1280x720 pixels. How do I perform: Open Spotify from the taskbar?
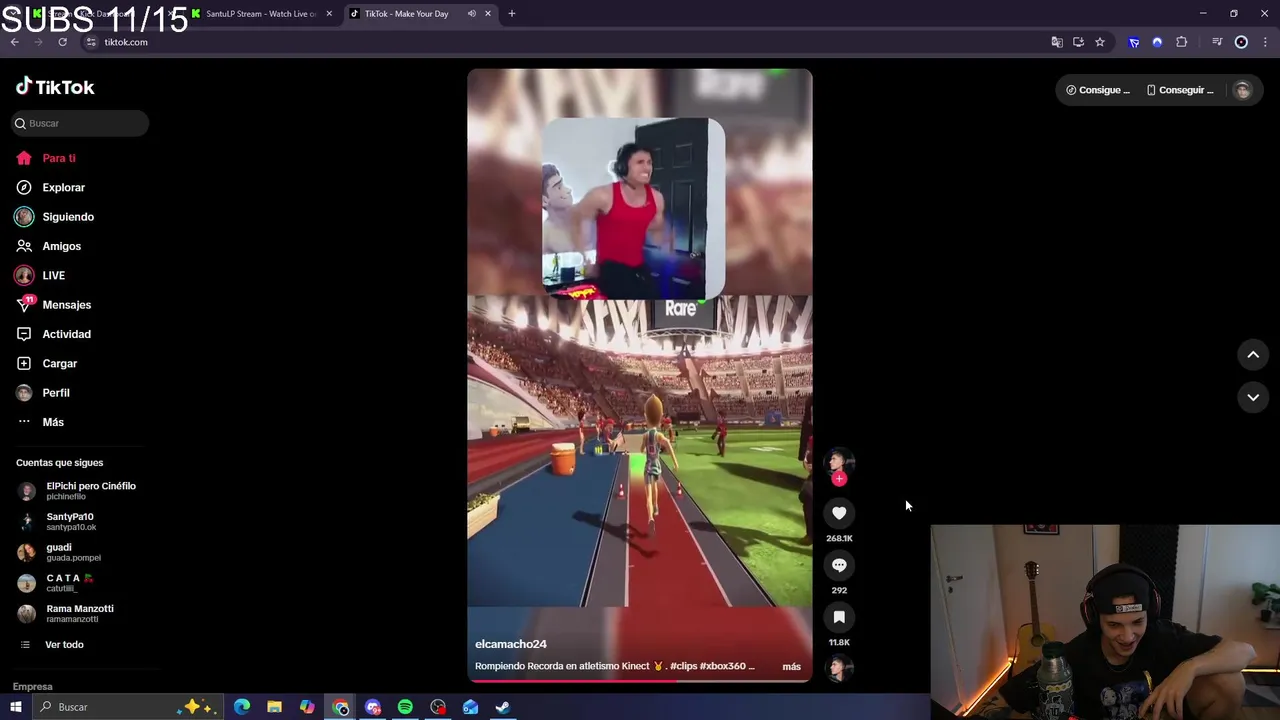point(405,707)
